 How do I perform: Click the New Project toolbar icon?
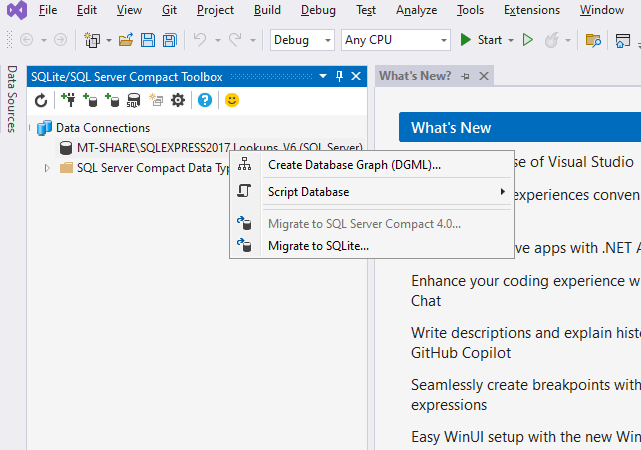pyautogui.click(x=92, y=40)
